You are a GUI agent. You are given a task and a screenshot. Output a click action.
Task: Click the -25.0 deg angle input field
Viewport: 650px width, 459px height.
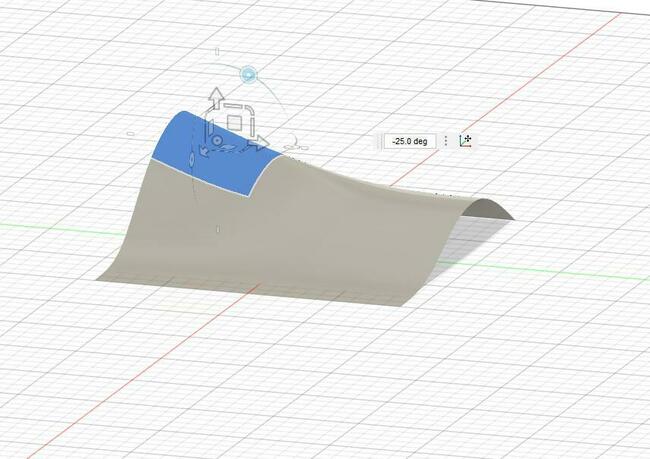coord(410,141)
